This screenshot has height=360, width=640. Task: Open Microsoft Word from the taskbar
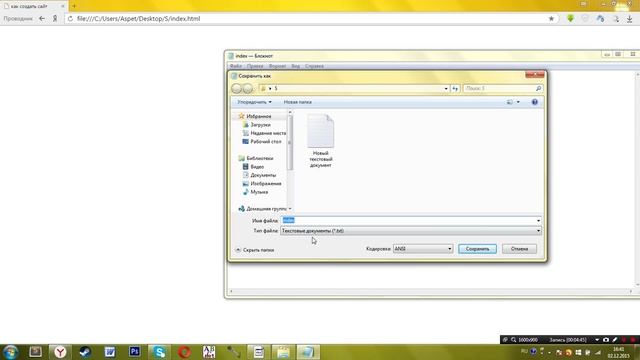110,352
